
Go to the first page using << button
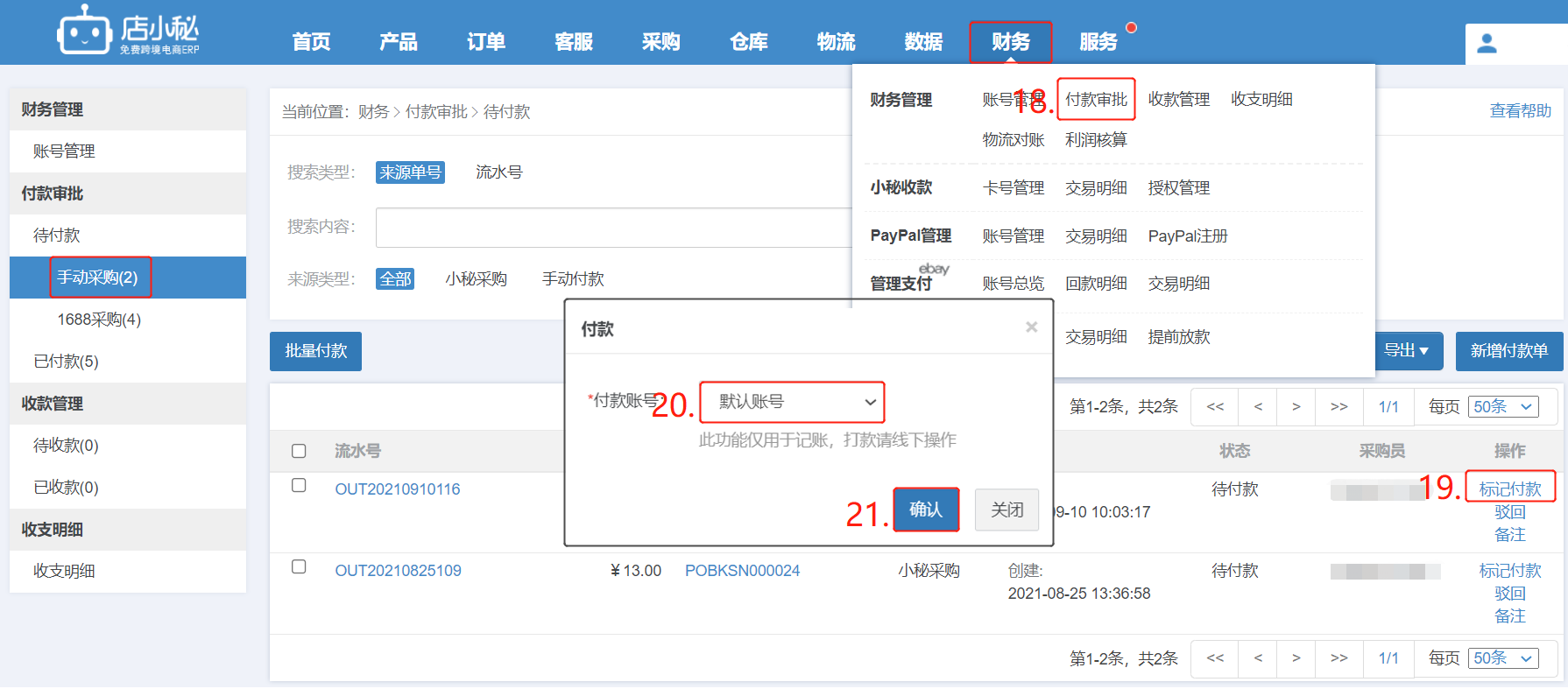[1215, 406]
